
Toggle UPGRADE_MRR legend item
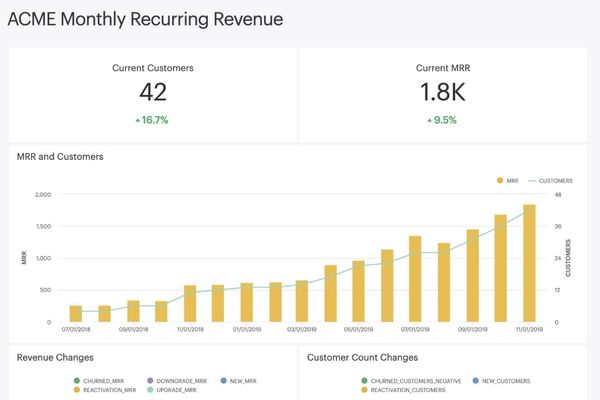[171, 390]
